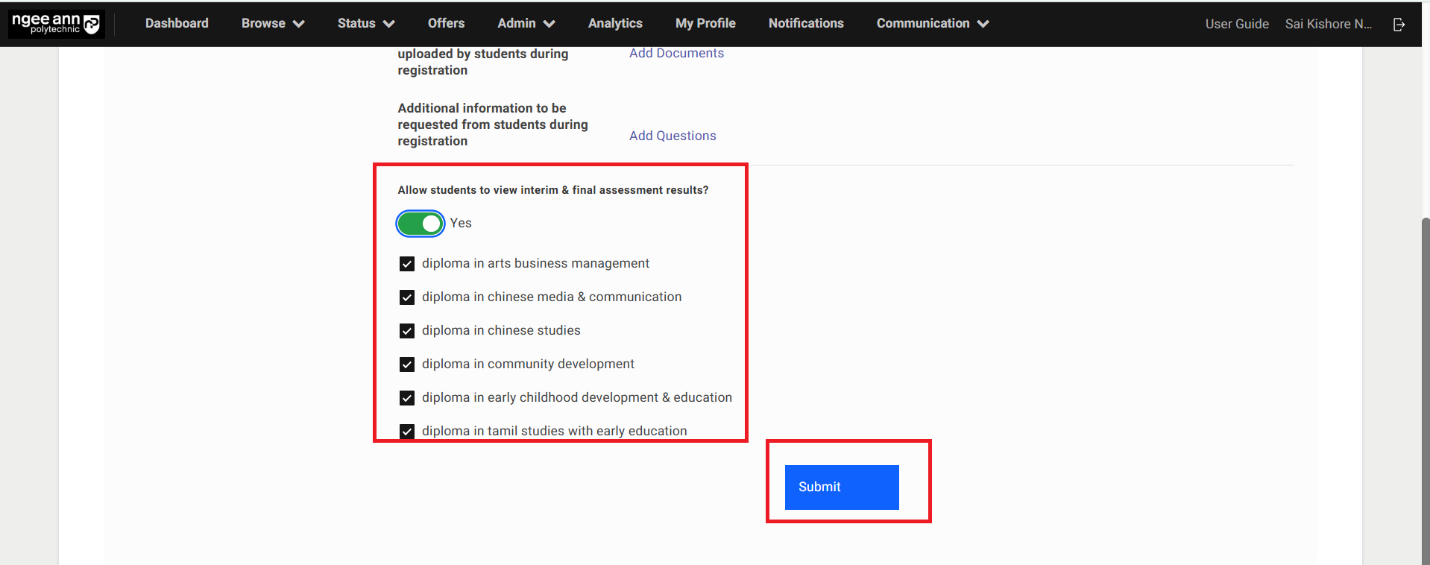Uncheck diploma in arts business management
The image size is (1430, 565).
pos(407,264)
